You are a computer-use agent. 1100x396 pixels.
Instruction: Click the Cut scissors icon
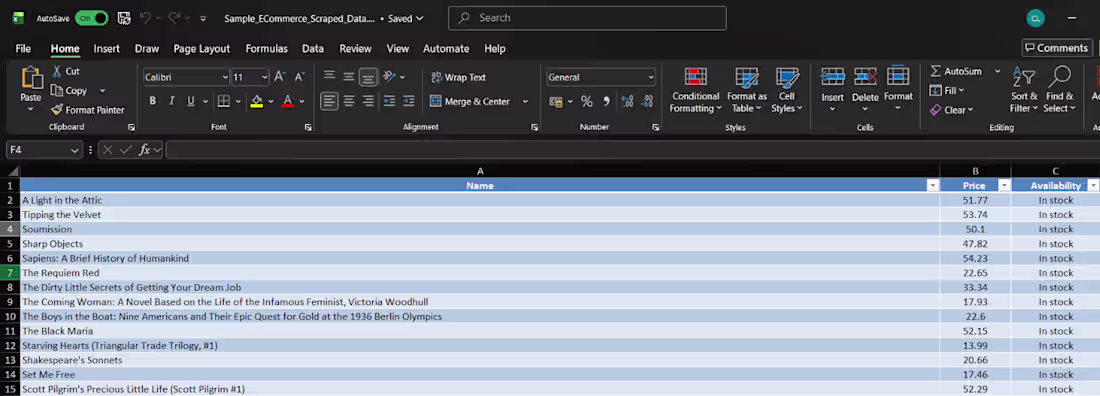pyautogui.click(x=57, y=72)
